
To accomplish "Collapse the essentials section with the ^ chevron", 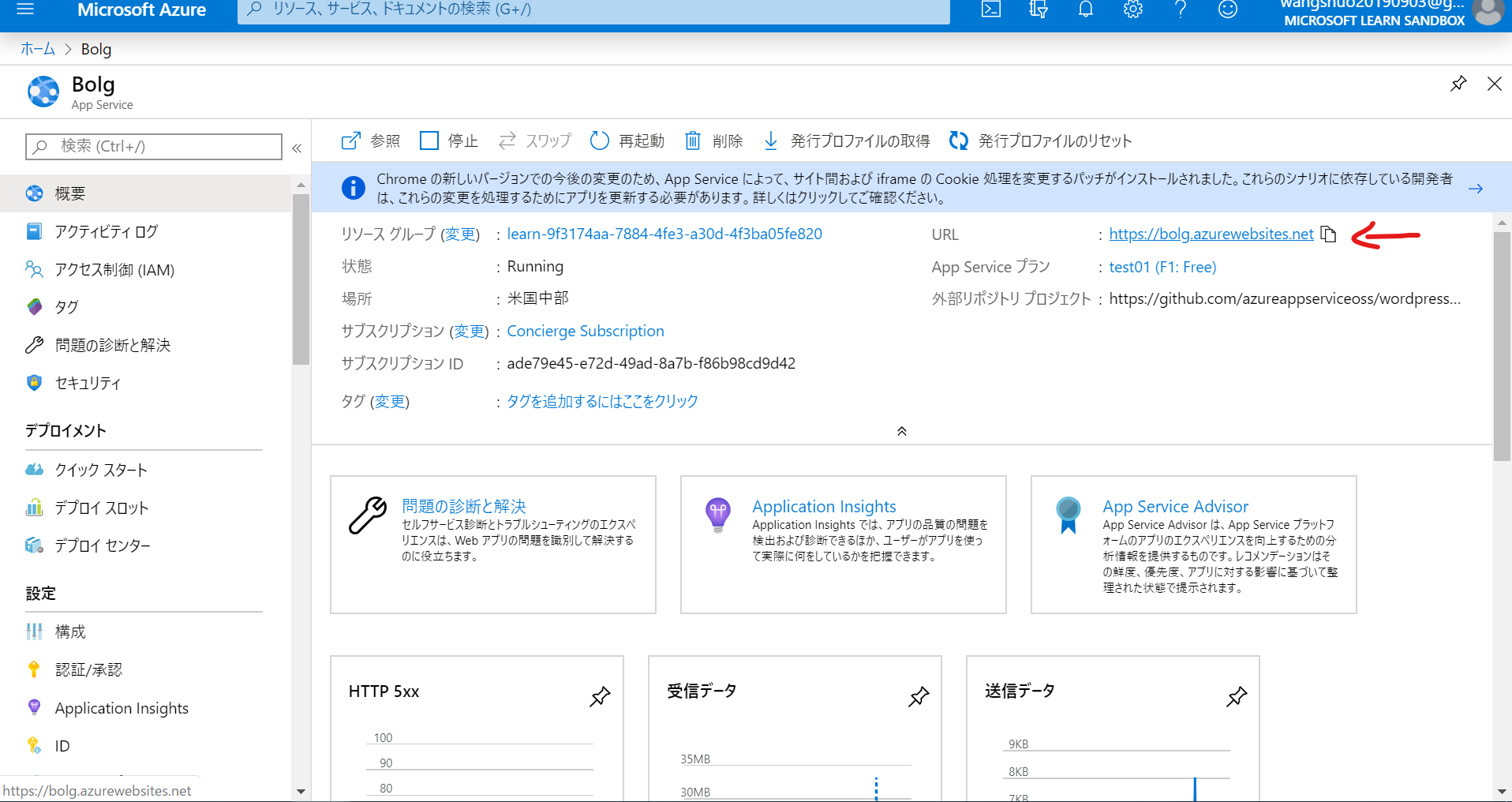I will coord(900,431).
